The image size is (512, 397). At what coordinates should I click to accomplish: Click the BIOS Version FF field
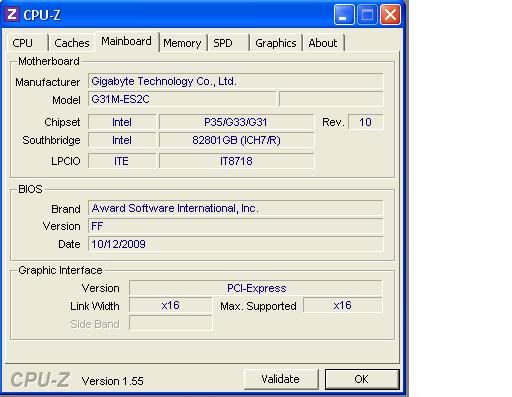coord(236,226)
